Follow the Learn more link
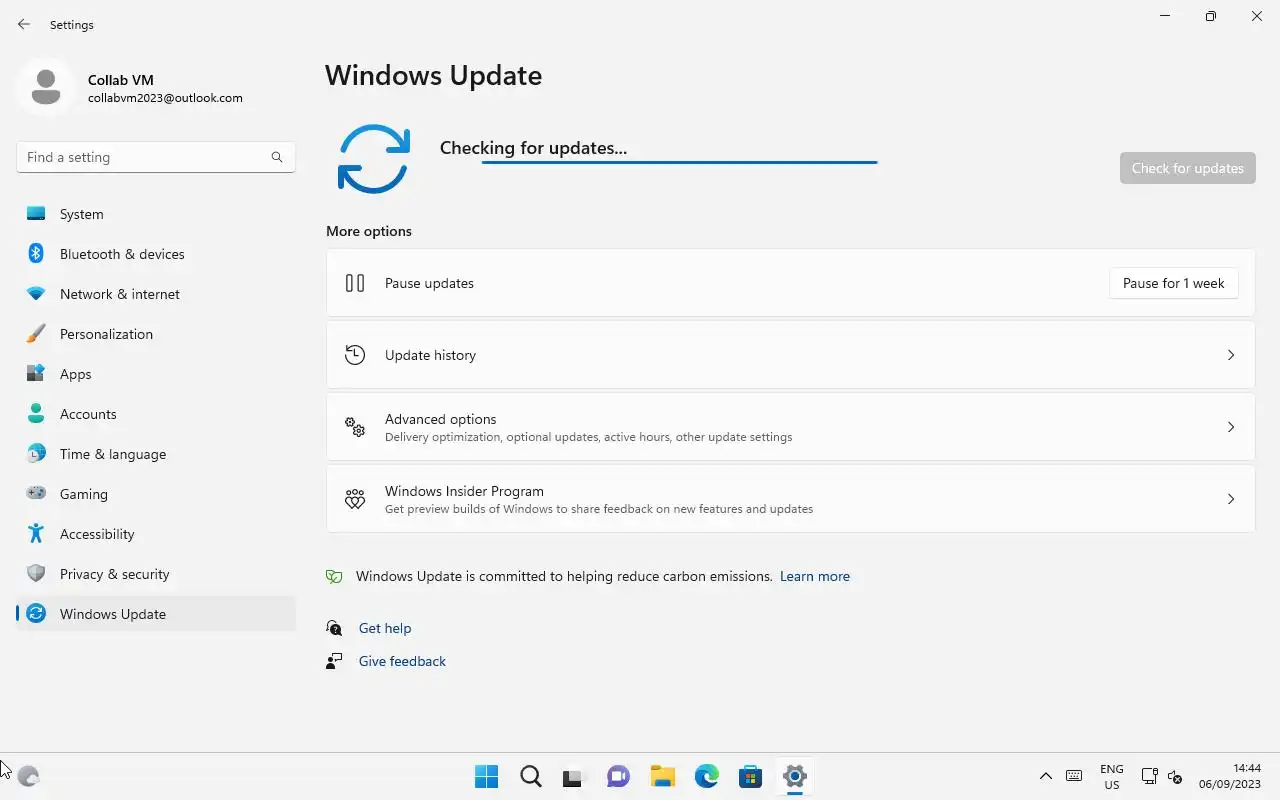1280x800 pixels. pyautogui.click(x=815, y=577)
